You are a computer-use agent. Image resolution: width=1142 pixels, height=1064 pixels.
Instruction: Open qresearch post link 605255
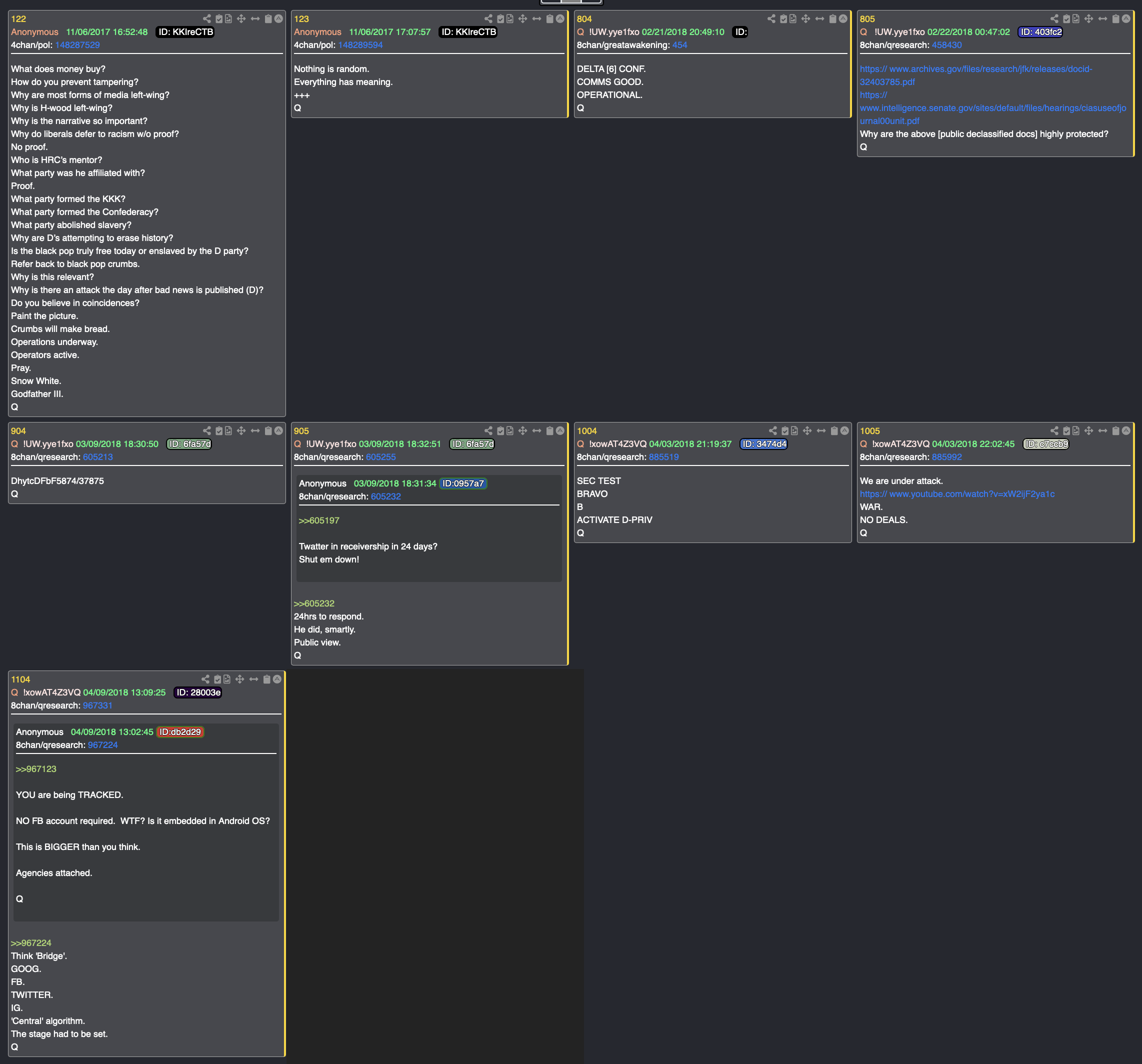tap(381, 456)
